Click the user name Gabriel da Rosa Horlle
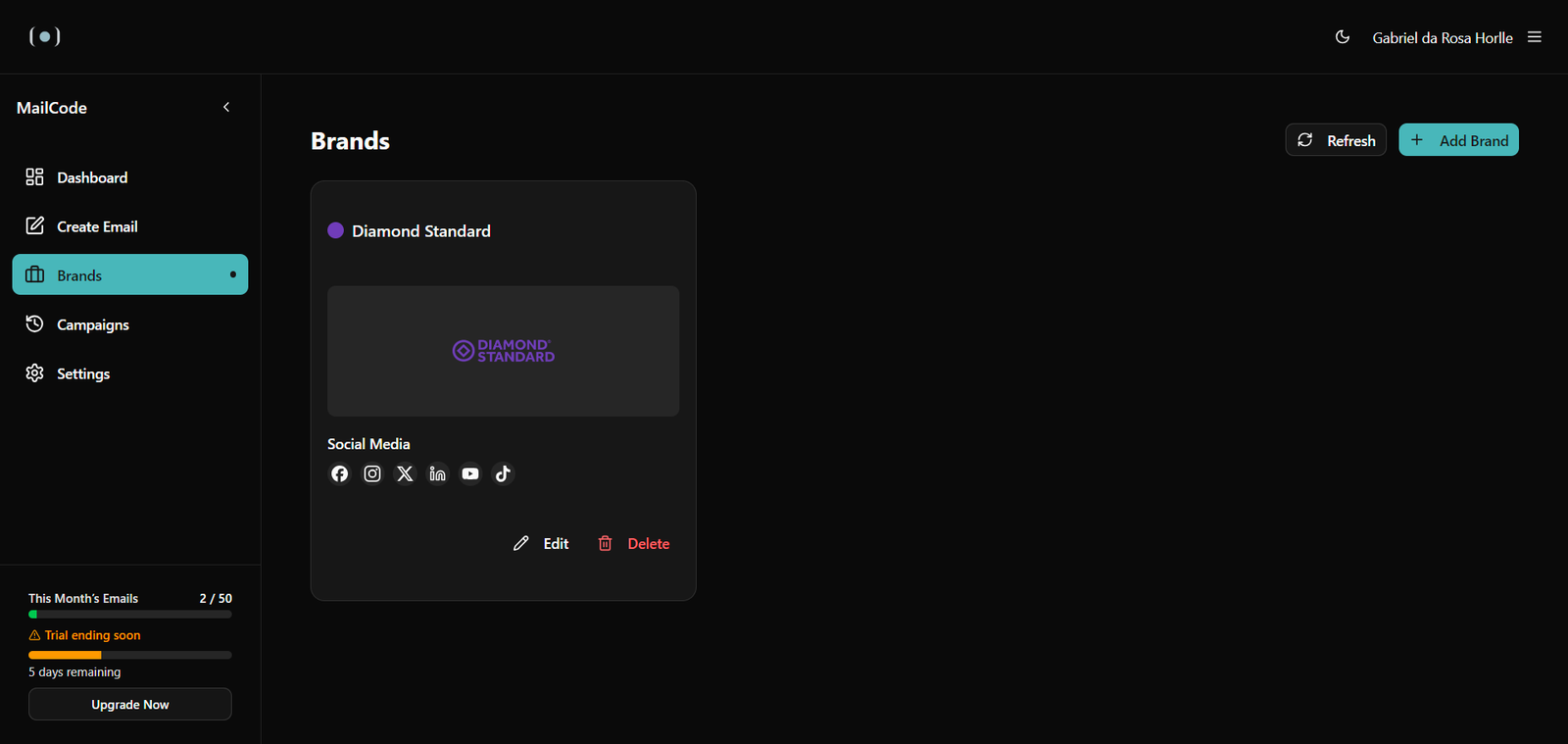The image size is (1568, 744). tap(1443, 37)
